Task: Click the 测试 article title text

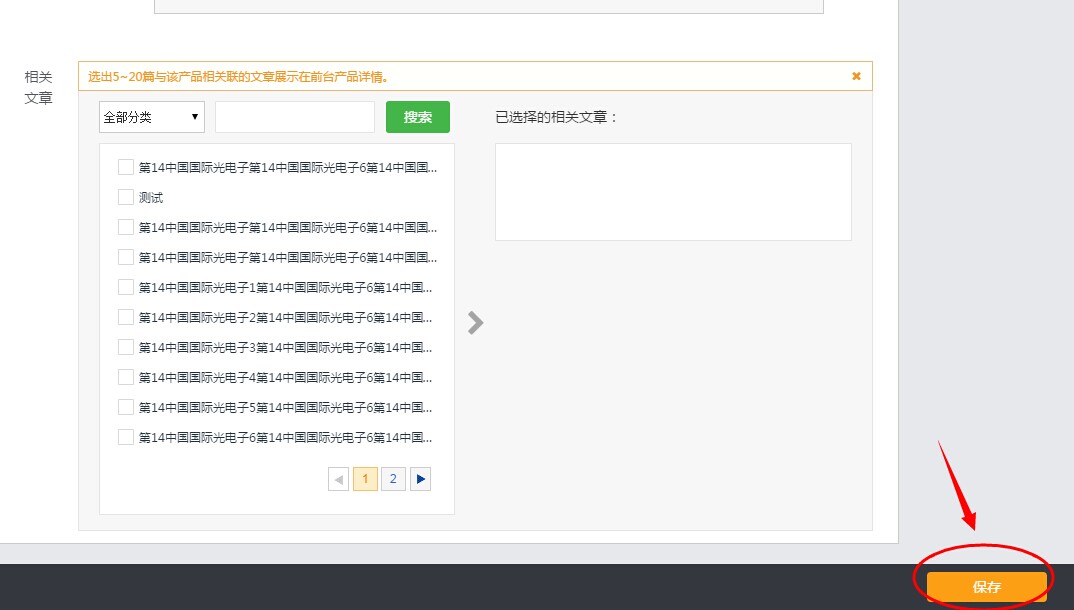Action: [151, 198]
